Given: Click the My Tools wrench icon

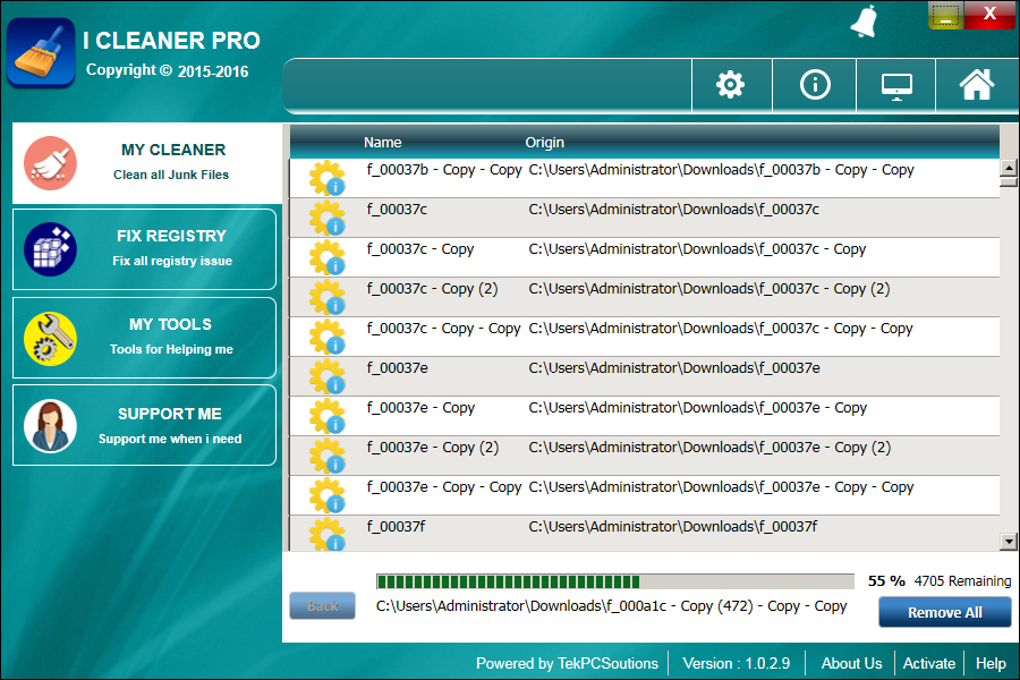Looking at the screenshot, I should tap(50, 338).
